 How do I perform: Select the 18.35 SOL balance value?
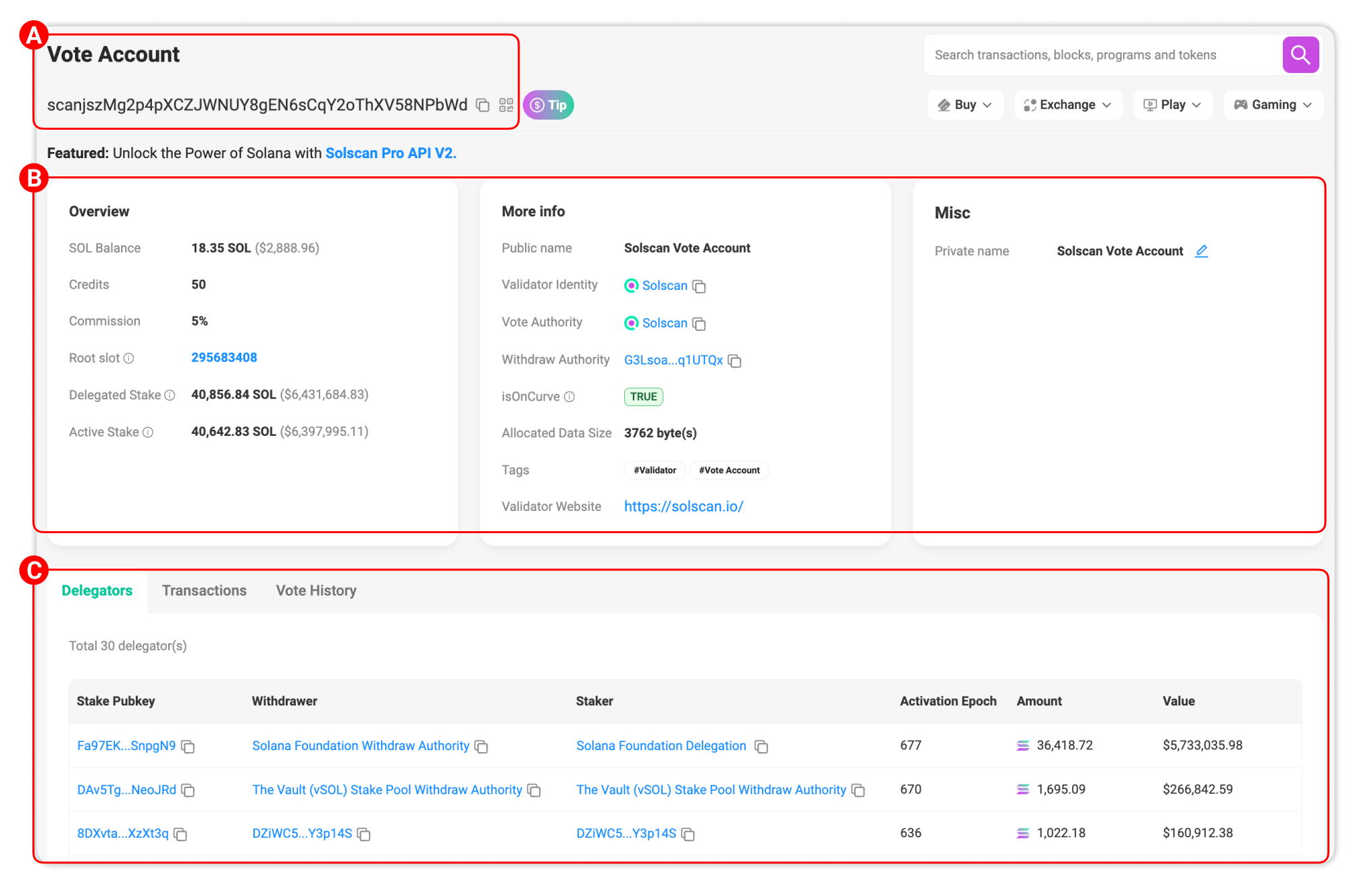(221, 248)
